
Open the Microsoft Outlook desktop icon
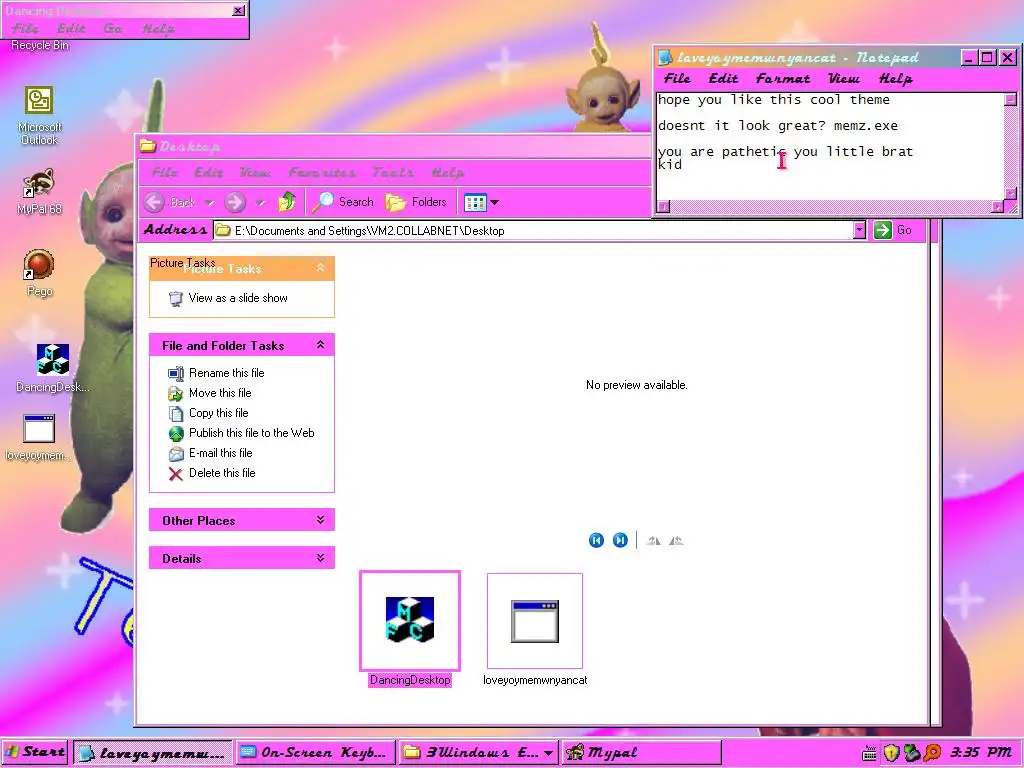click(x=39, y=115)
